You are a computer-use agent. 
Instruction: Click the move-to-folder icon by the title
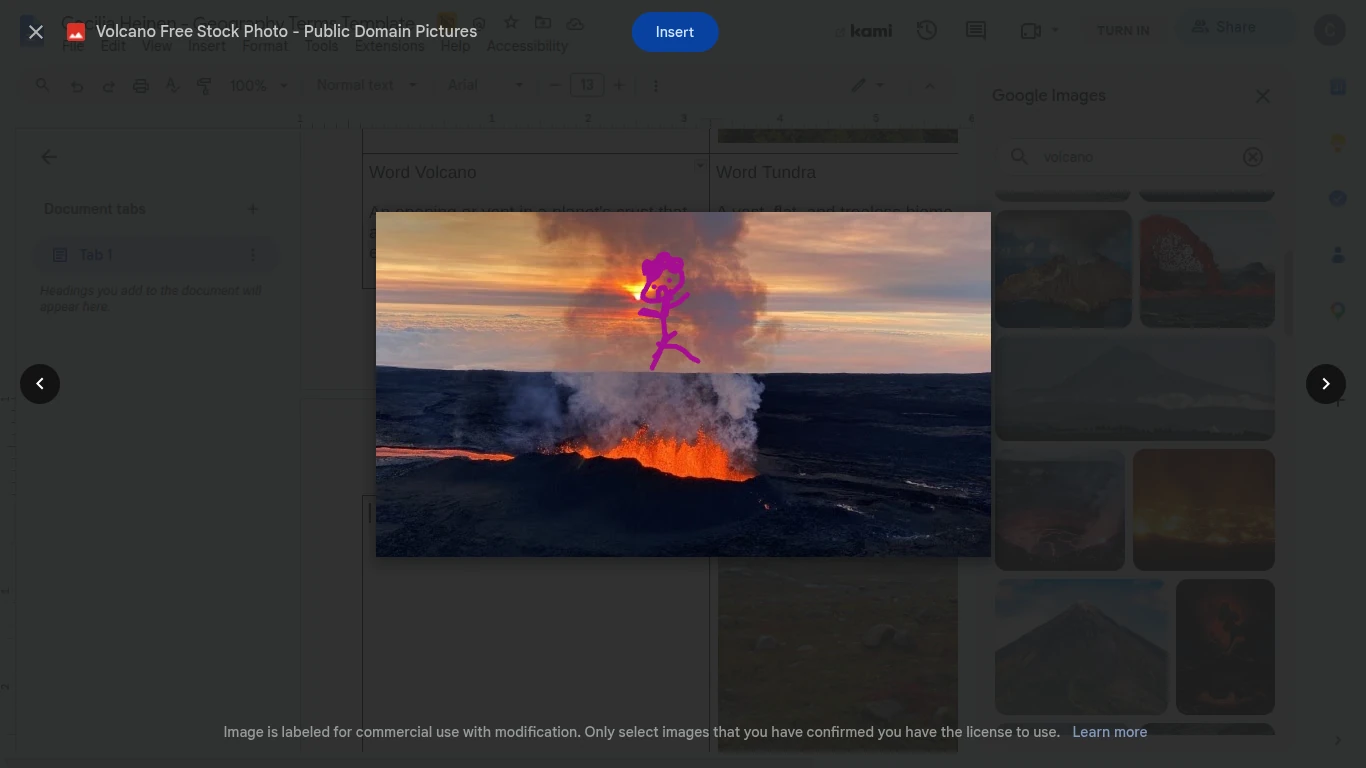pyautogui.click(x=543, y=23)
